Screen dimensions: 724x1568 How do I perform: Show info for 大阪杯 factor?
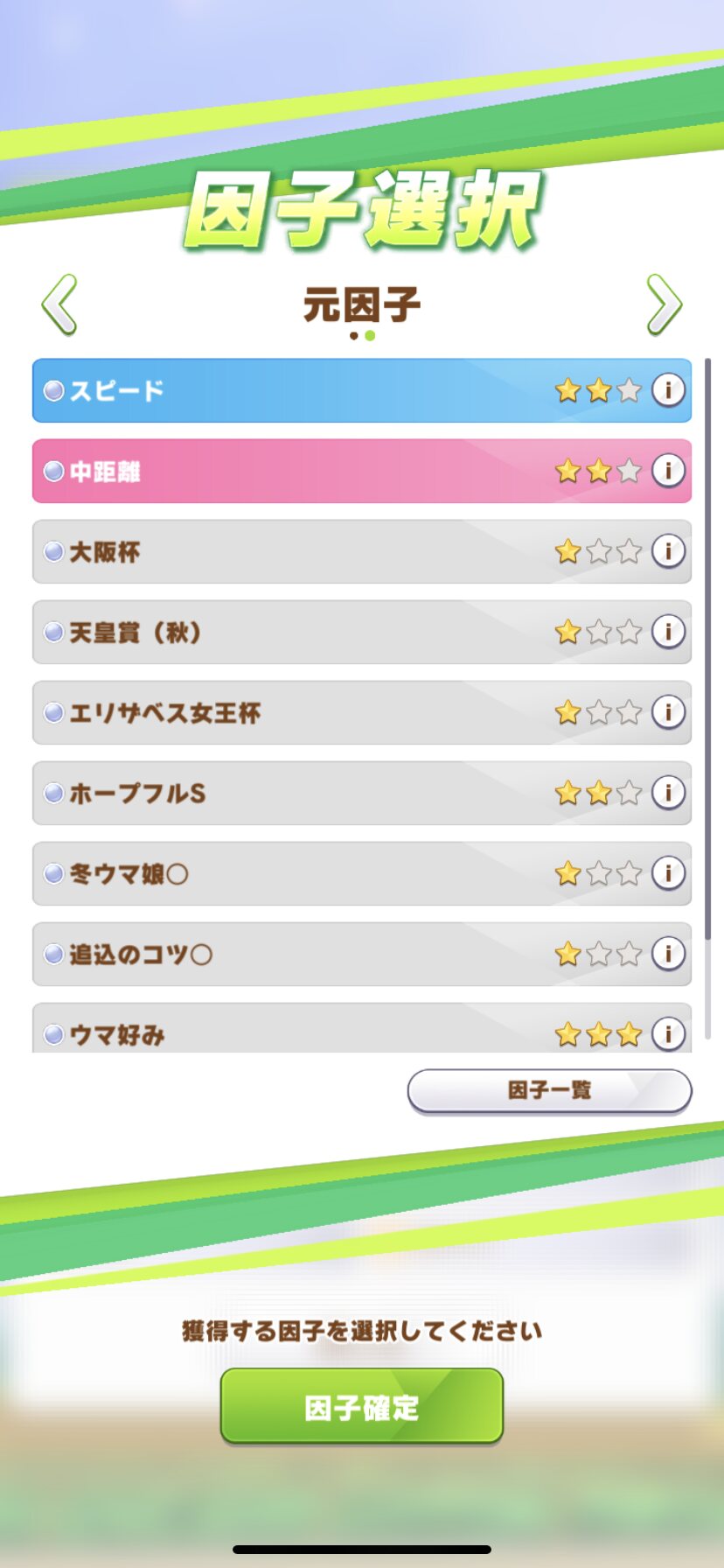click(668, 551)
